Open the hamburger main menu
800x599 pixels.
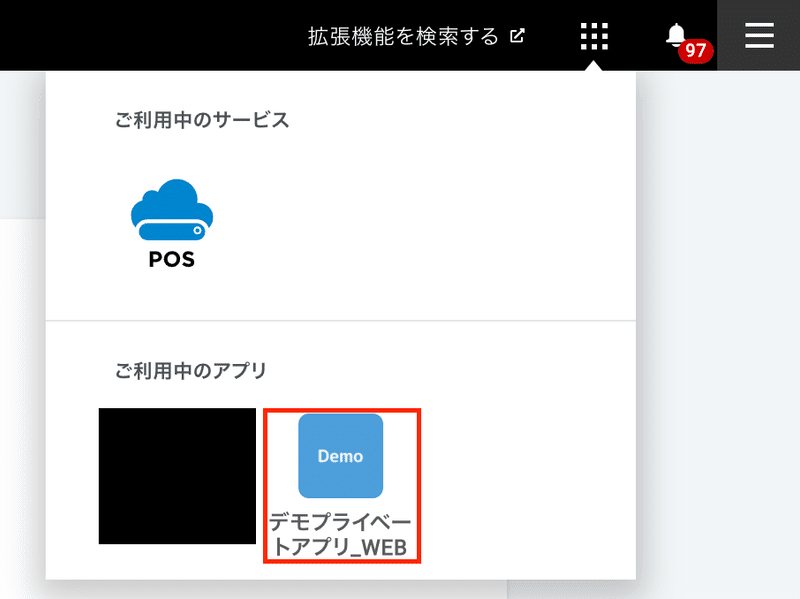click(x=759, y=36)
